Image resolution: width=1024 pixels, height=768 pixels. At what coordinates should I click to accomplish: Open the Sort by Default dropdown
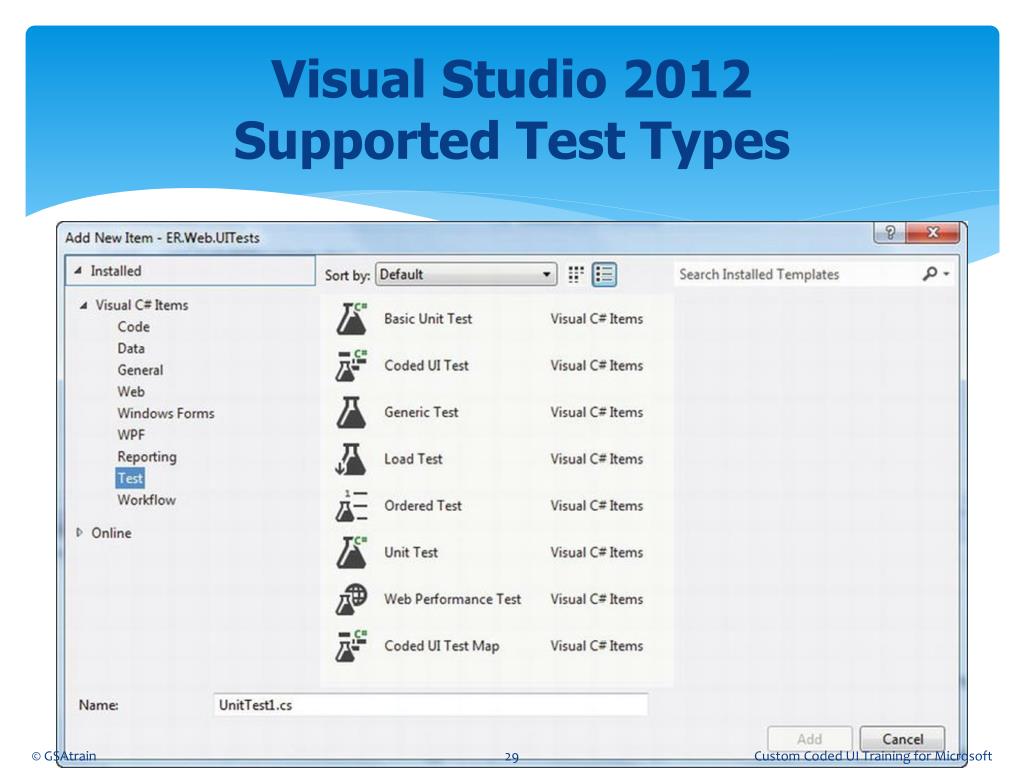pos(466,274)
